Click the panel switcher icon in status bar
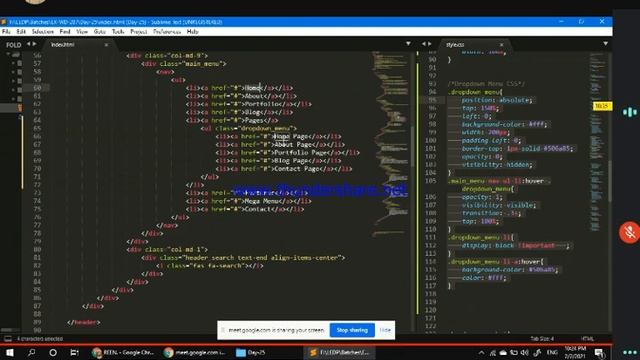This screenshot has width=640, height=360. [8, 339]
